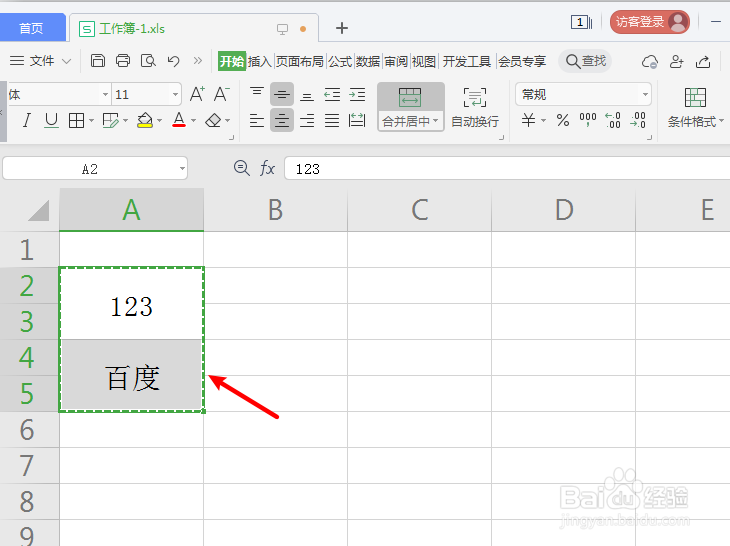Image resolution: width=730 pixels, height=546 pixels.
Task: Click formula bar containing 123
Action: [507, 169]
